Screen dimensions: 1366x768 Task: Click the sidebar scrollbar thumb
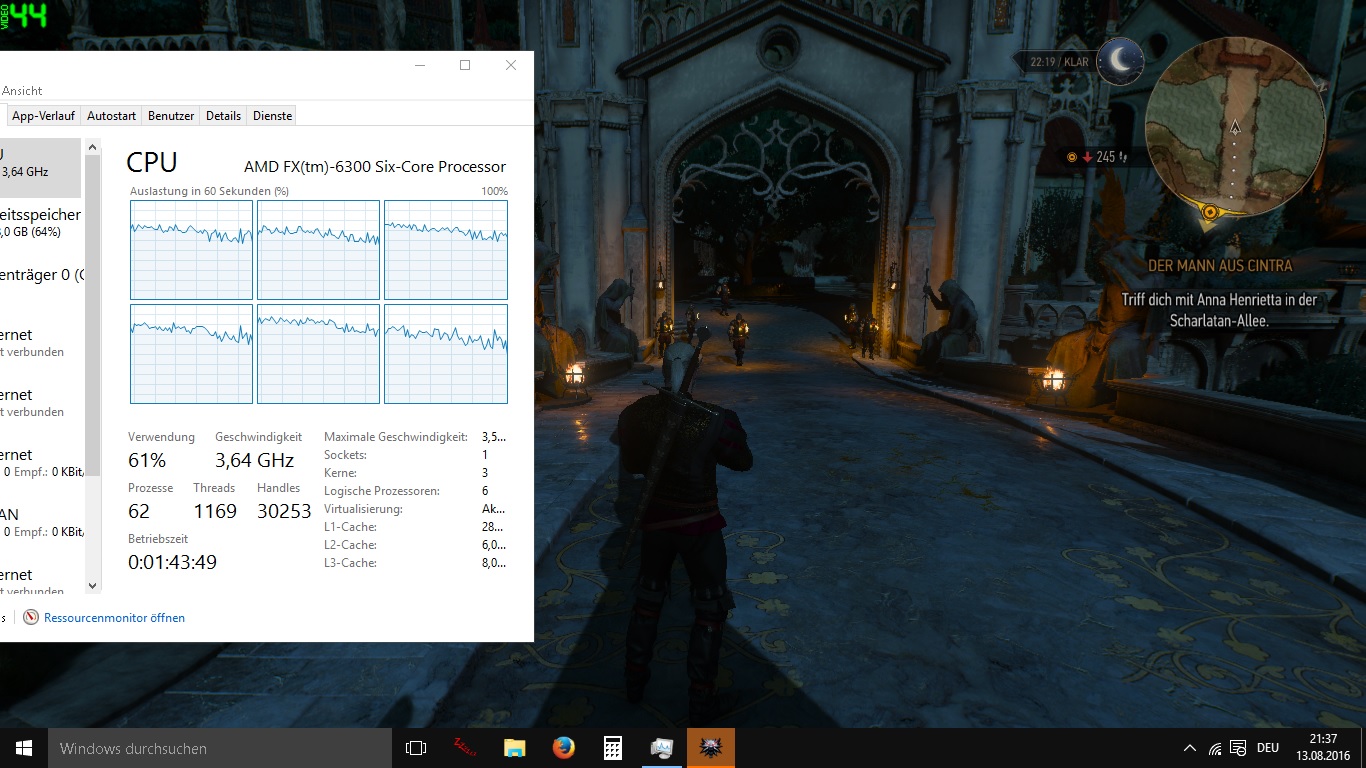[x=93, y=315]
